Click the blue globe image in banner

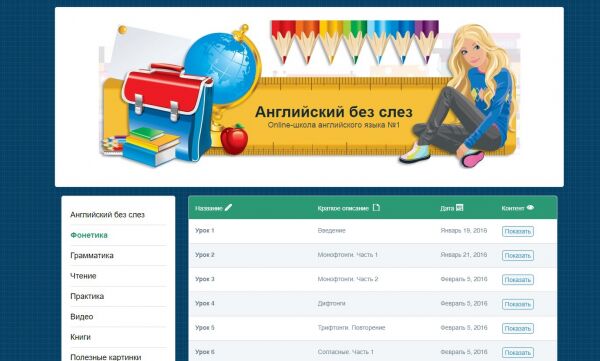tap(221, 68)
